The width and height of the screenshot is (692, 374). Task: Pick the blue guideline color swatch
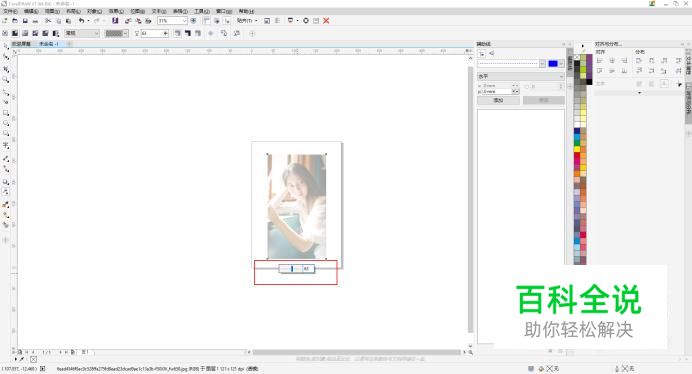click(x=553, y=64)
